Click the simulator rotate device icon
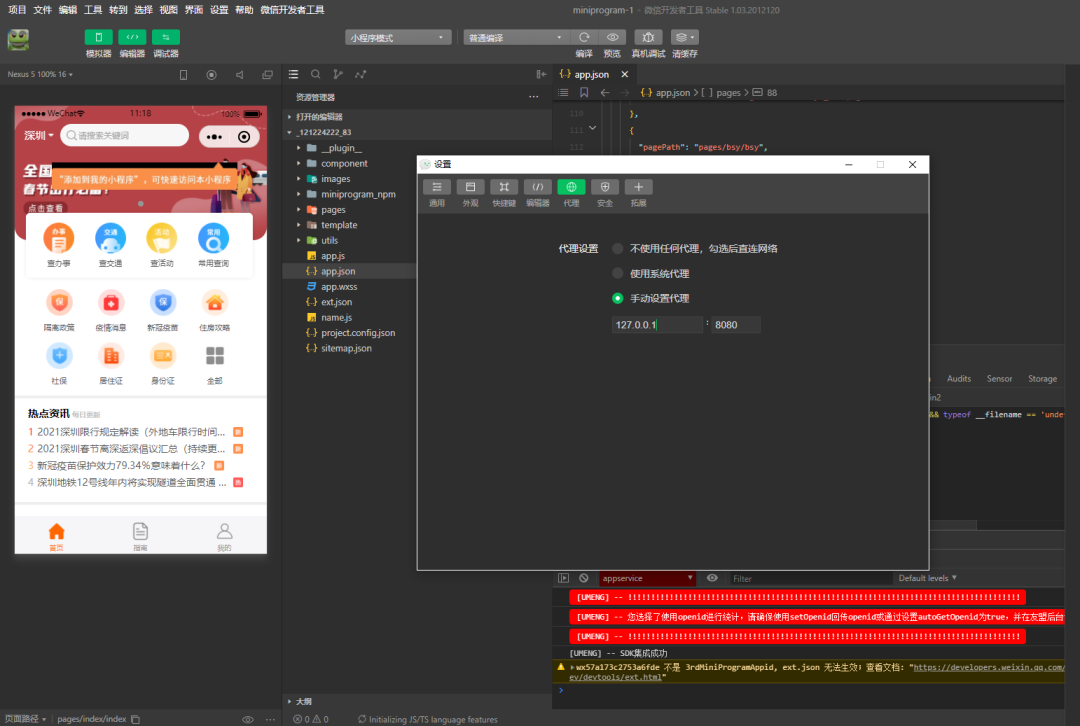 (x=183, y=74)
